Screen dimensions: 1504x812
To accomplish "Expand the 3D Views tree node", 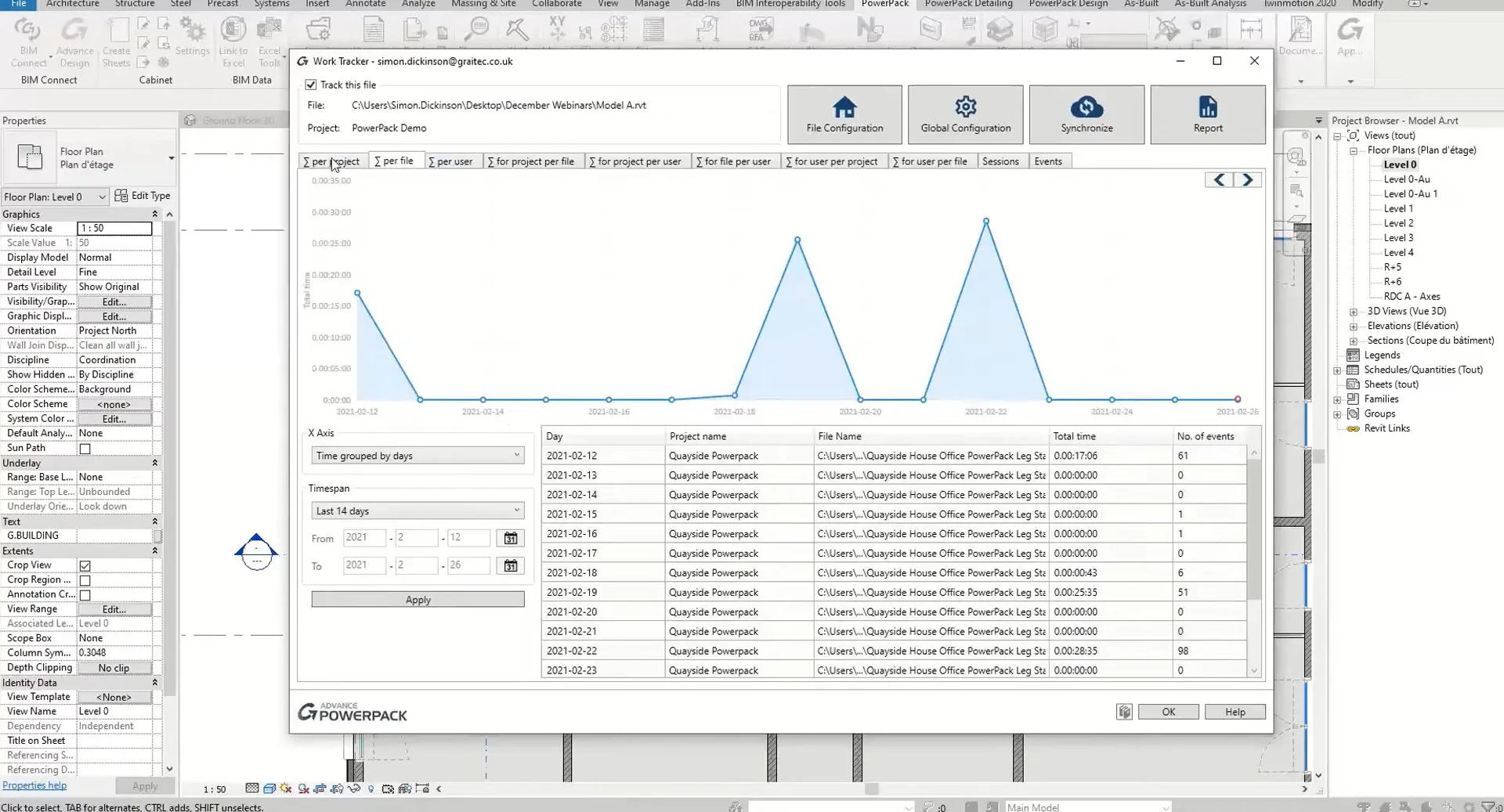I will pos(1353,312).
